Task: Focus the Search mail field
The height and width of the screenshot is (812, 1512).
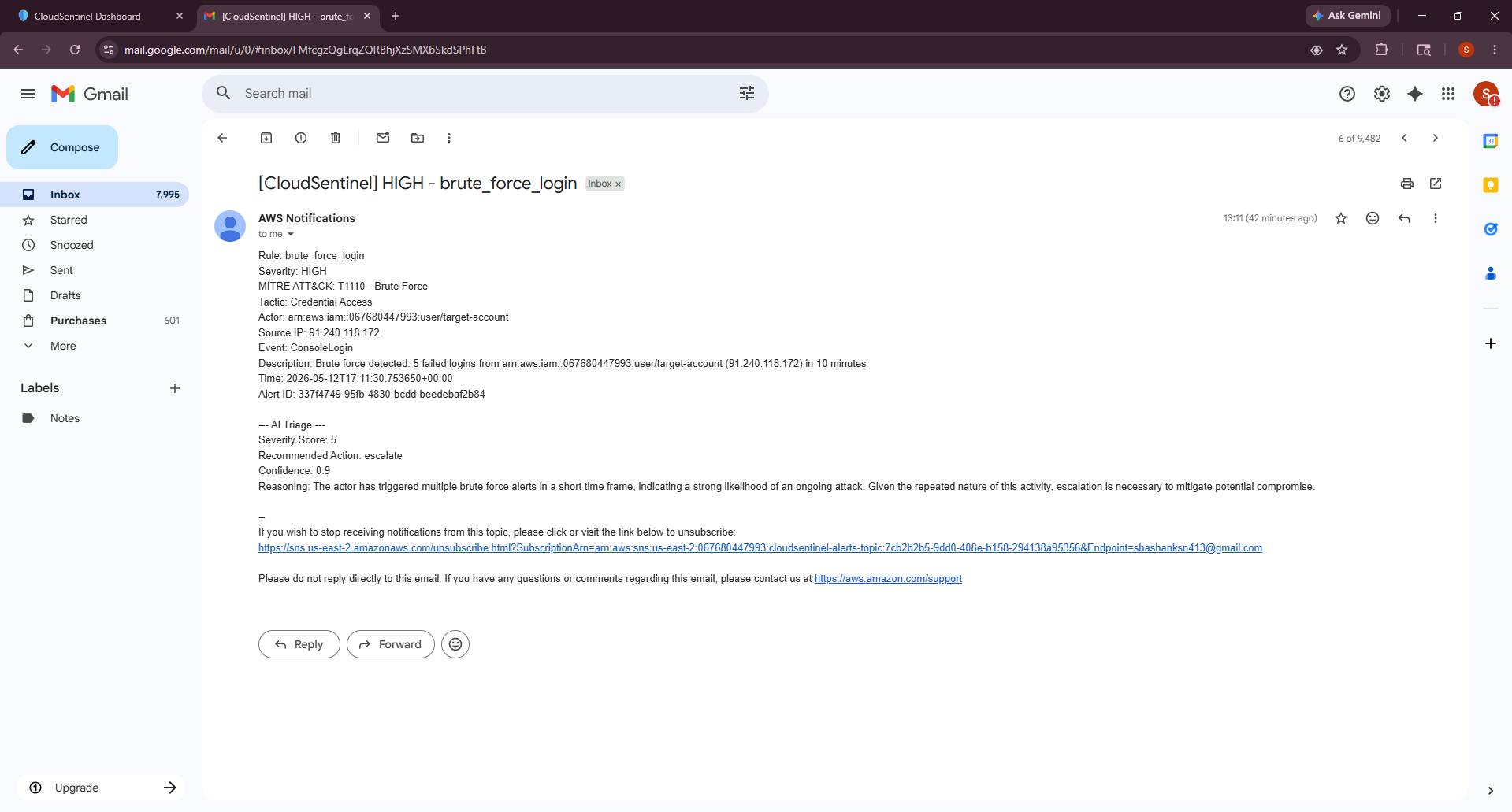Action: click(485, 94)
